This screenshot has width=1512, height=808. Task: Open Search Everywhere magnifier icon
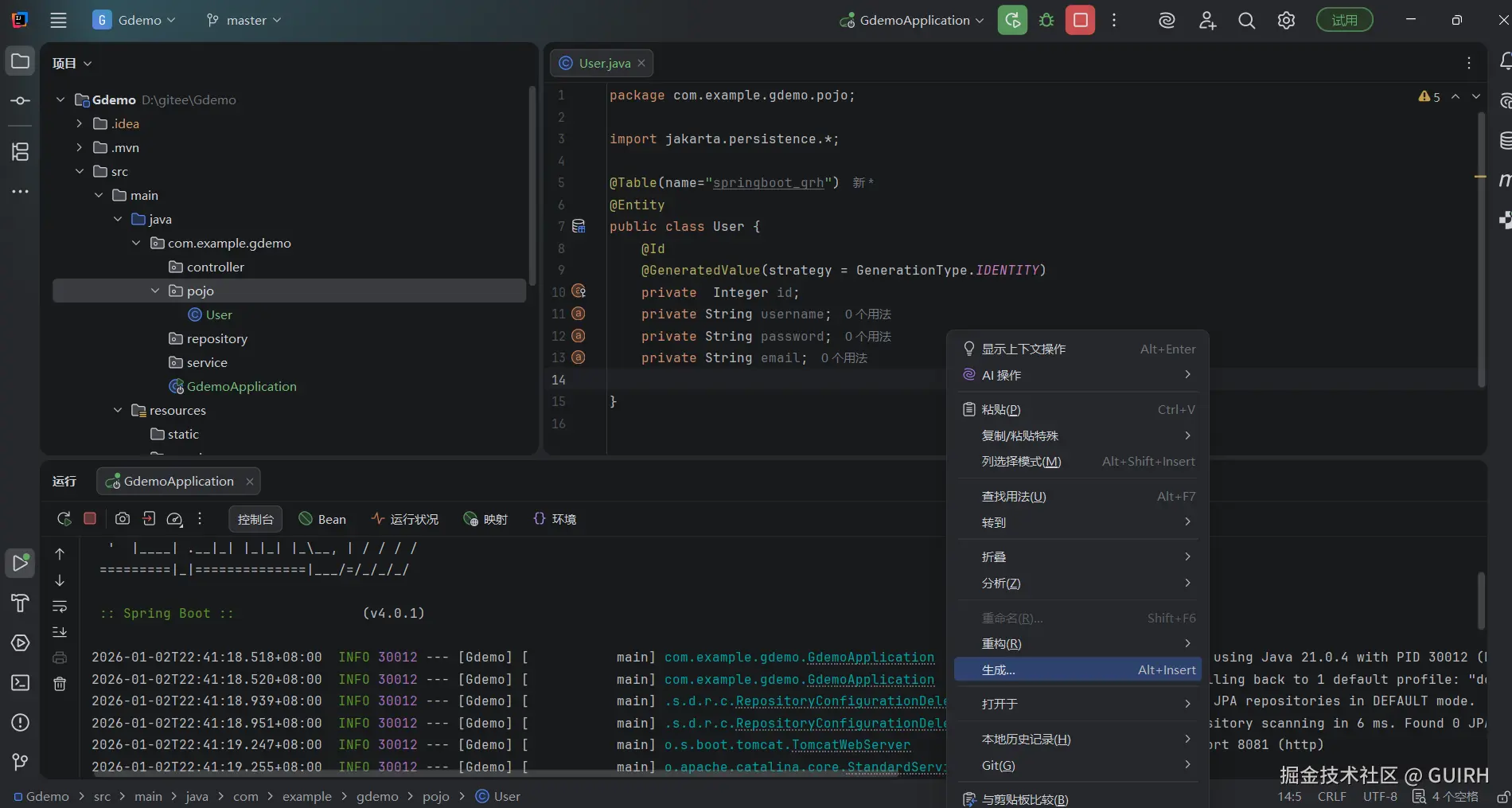point(1246,21)
